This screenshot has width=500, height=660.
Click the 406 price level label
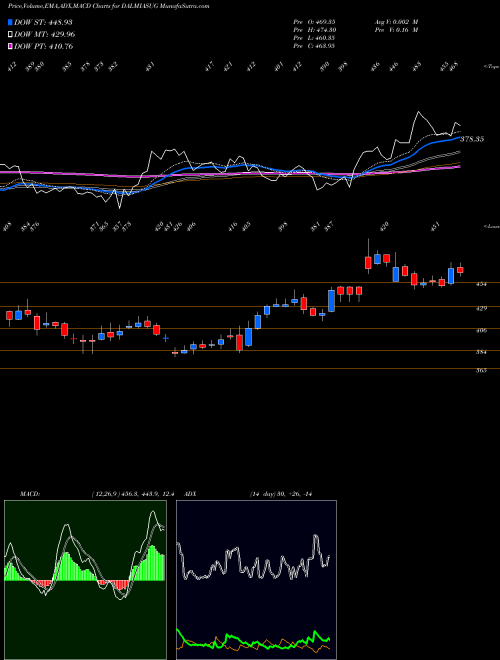coord(481,330)
